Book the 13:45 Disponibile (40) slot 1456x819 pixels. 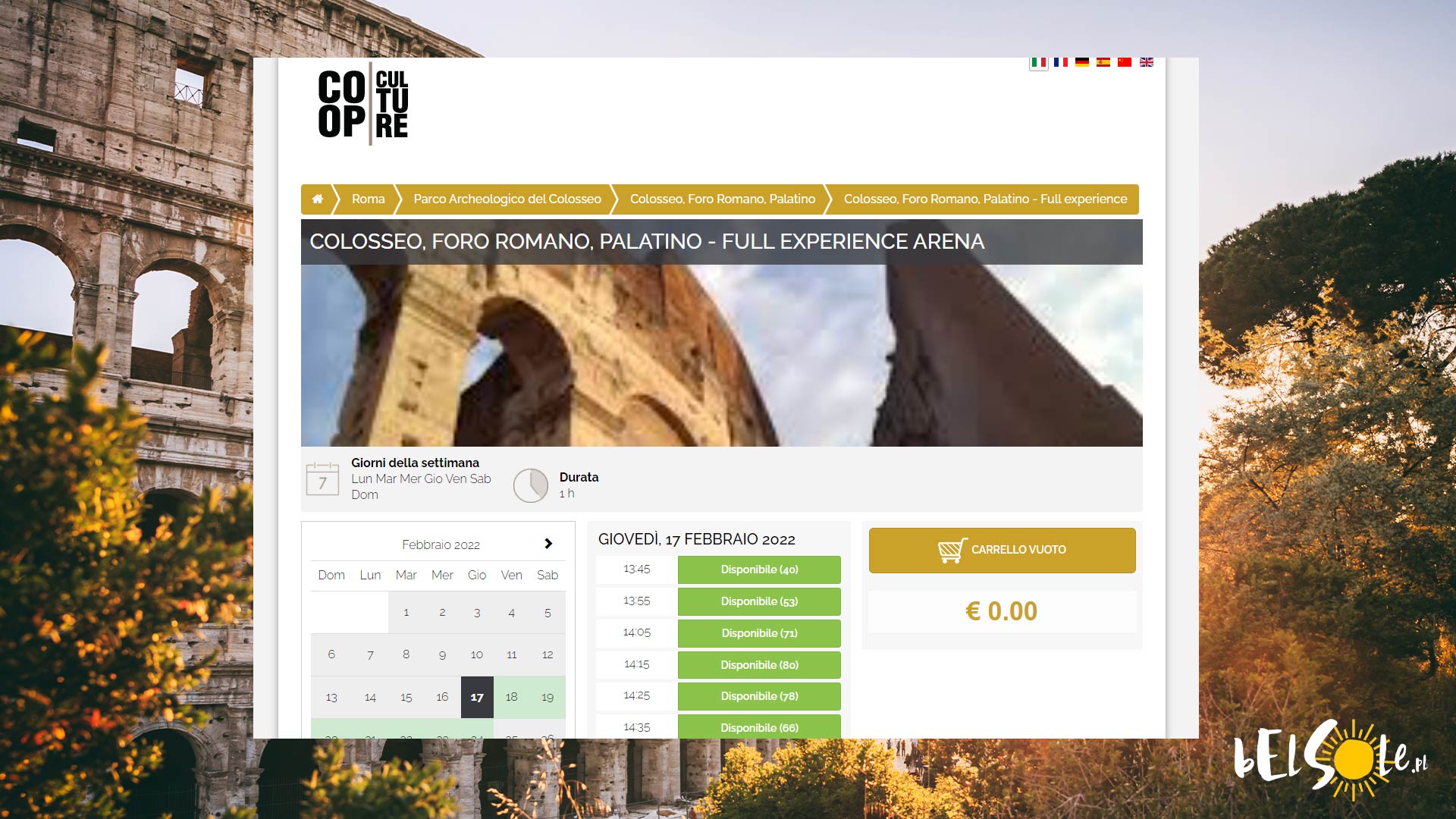pyautogui.click(x=759, y=570)
